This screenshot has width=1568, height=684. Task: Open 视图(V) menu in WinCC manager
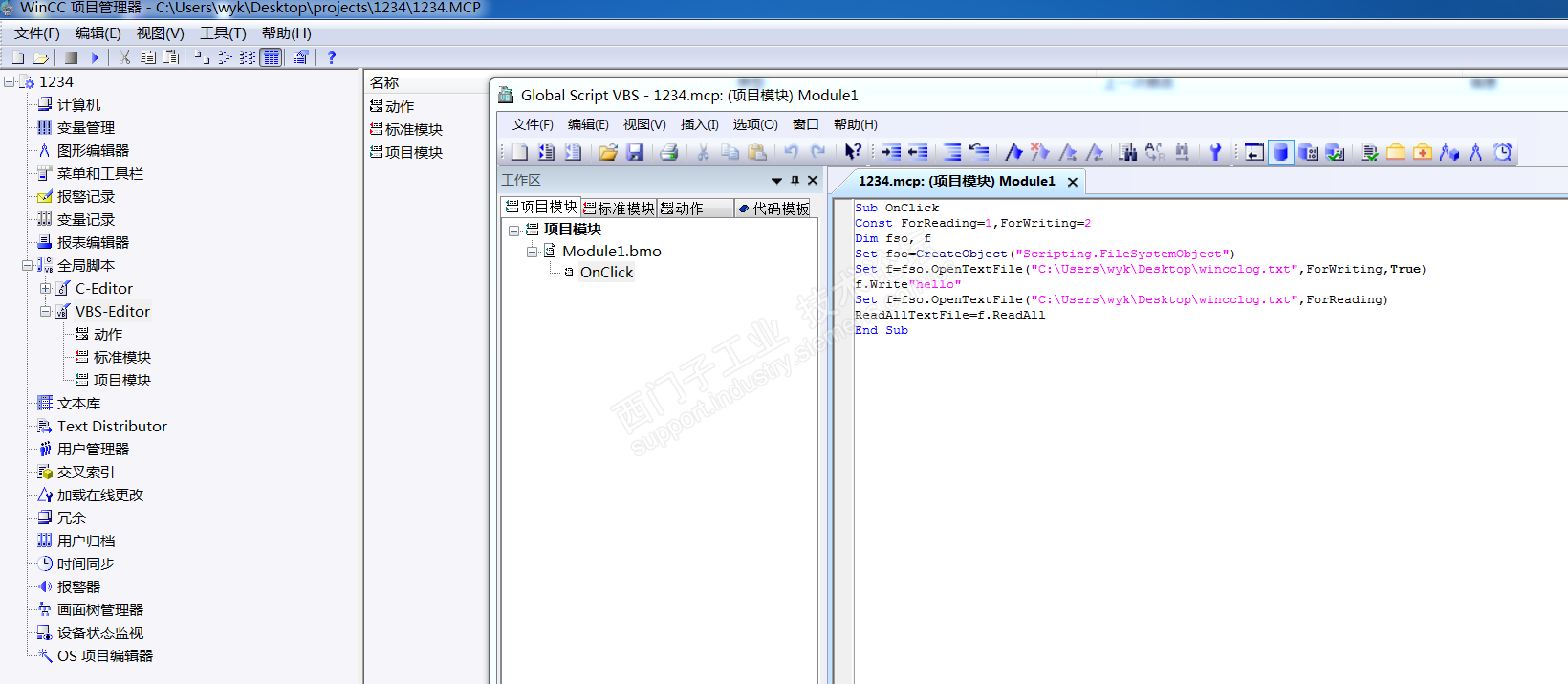[x=160, y=33]
